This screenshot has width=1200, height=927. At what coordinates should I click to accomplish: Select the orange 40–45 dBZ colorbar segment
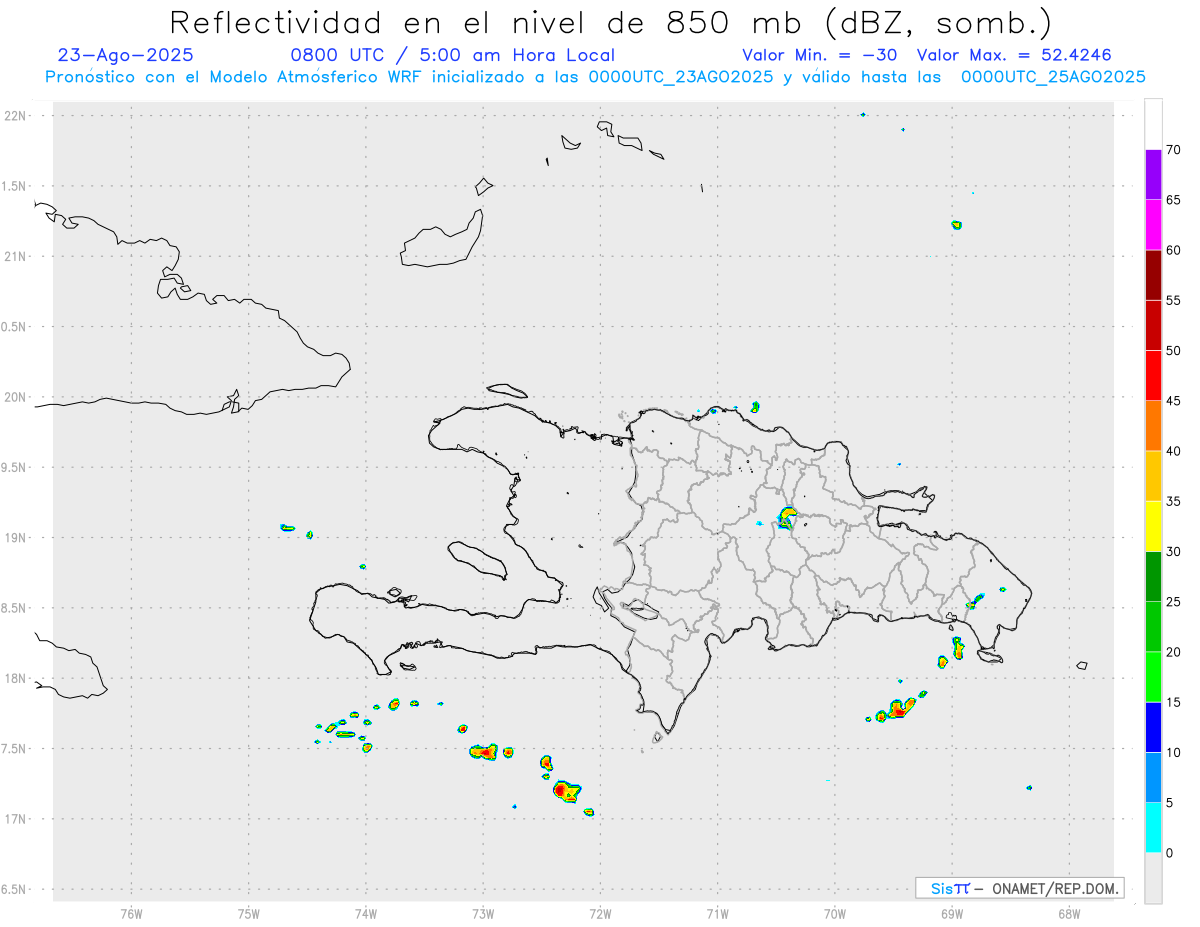[x=1153, y=426]
